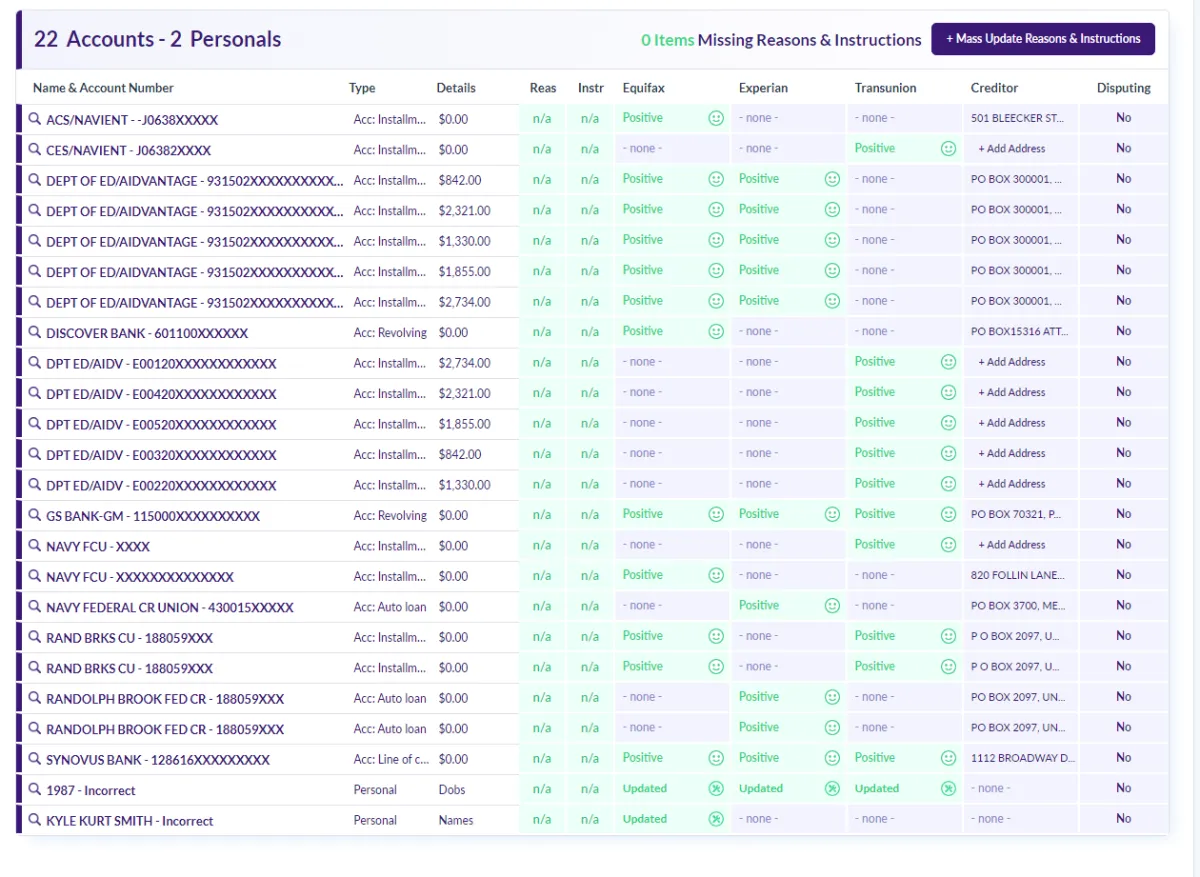Click PO BOX15316 ATT creditor cell
The width and height of the screenshot is (1200, 877).
(x=1018, y=331)
